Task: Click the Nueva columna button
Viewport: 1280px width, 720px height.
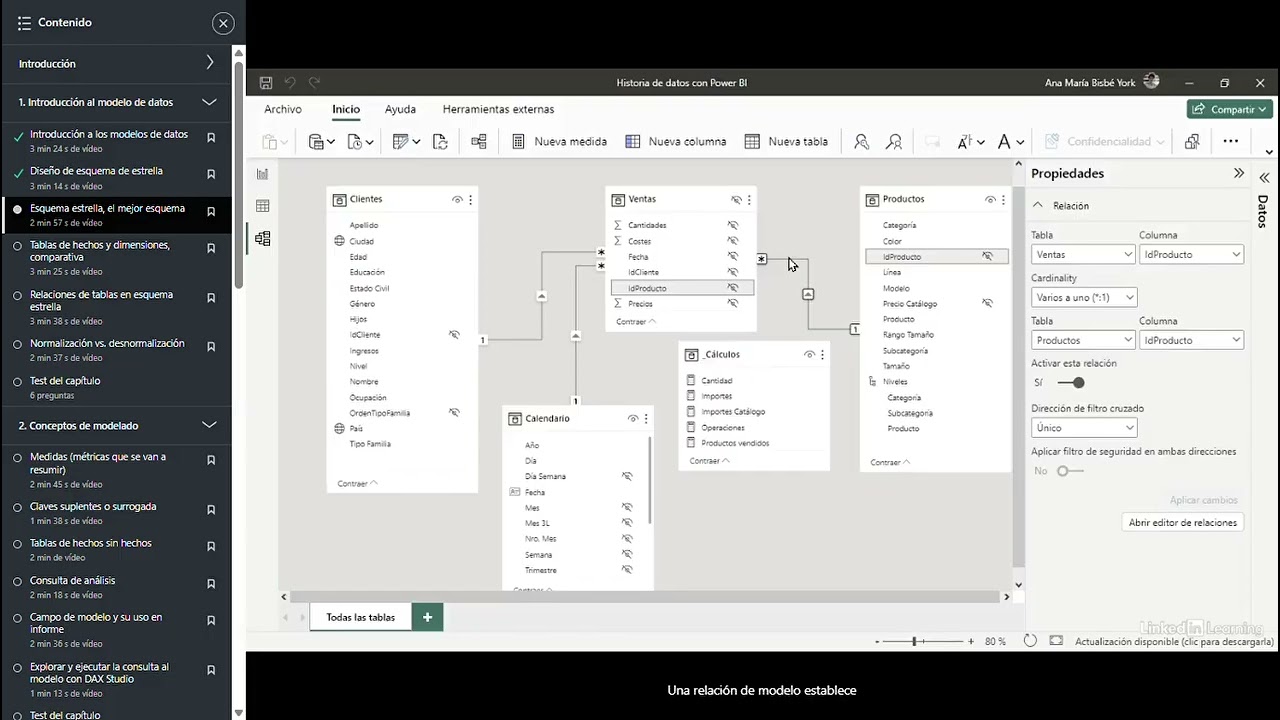Action: [x=675, y=142]
